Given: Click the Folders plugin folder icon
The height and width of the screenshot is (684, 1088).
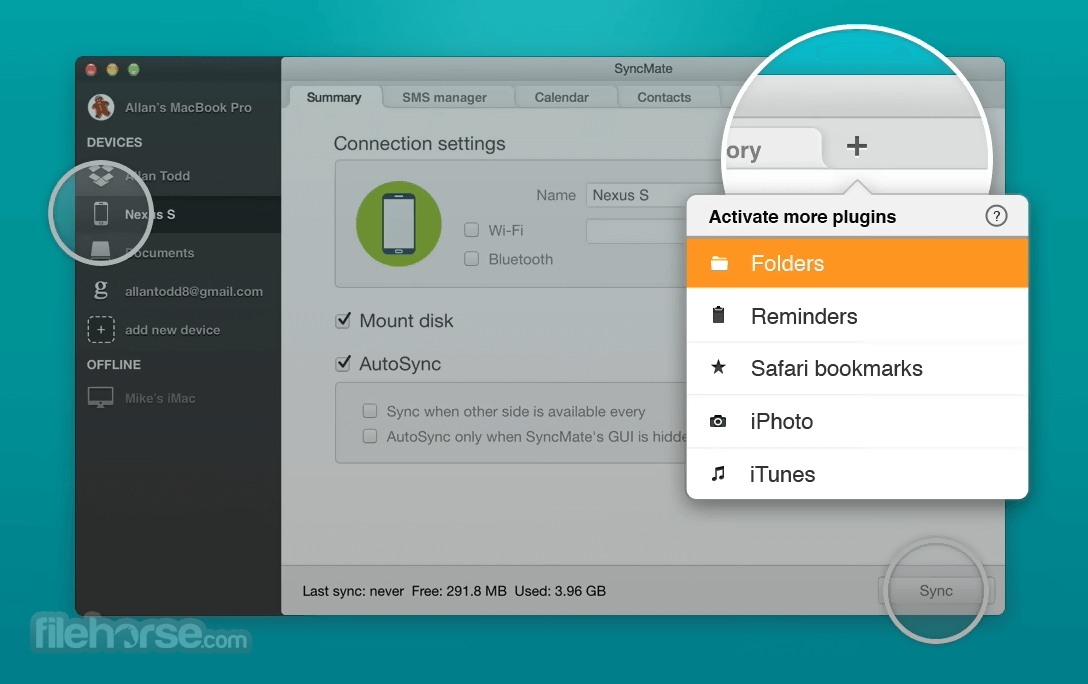Looking at the screenshot, I should click(720, 263).
